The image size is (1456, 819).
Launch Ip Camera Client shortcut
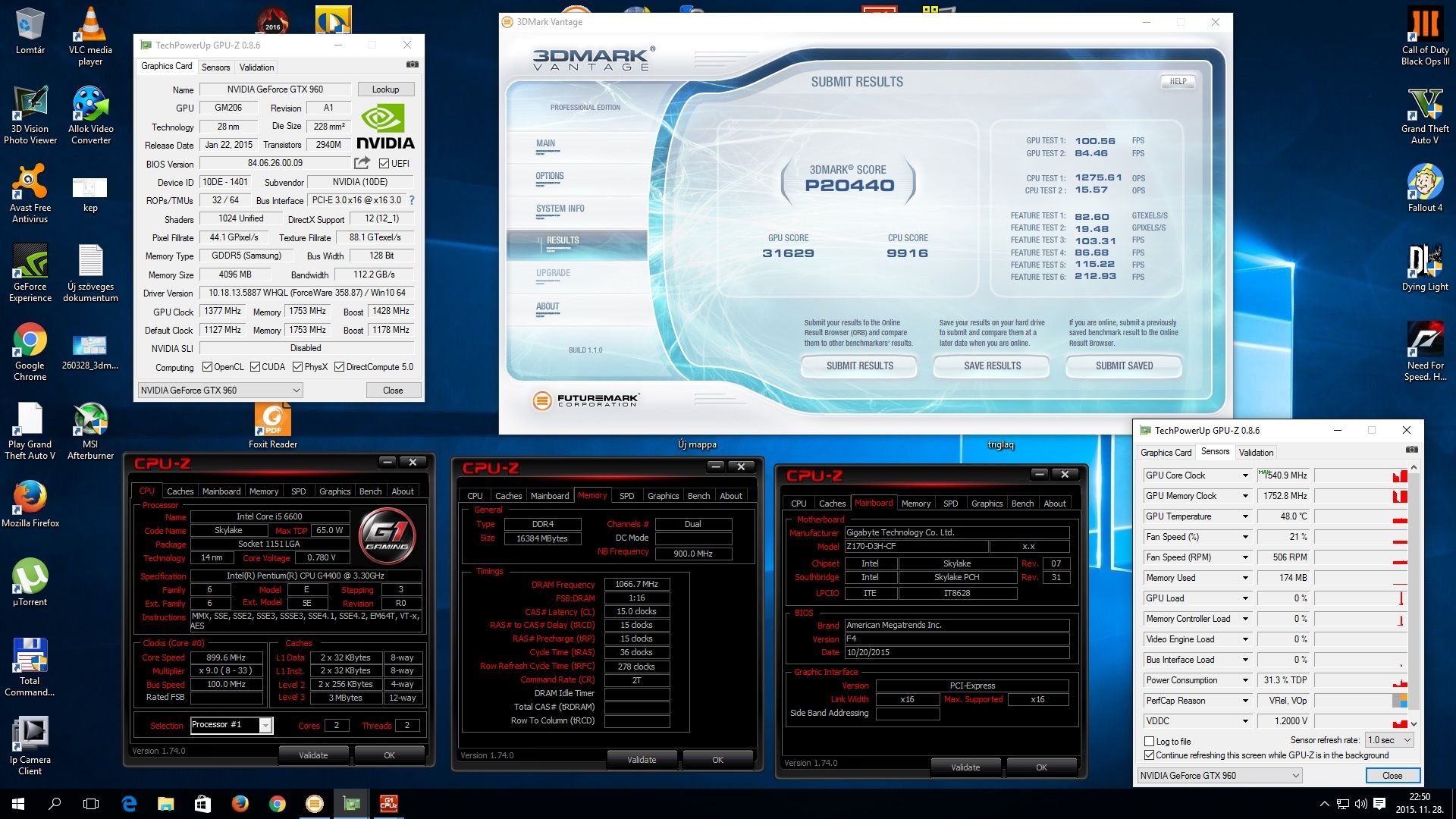click(x=30, y=746)
